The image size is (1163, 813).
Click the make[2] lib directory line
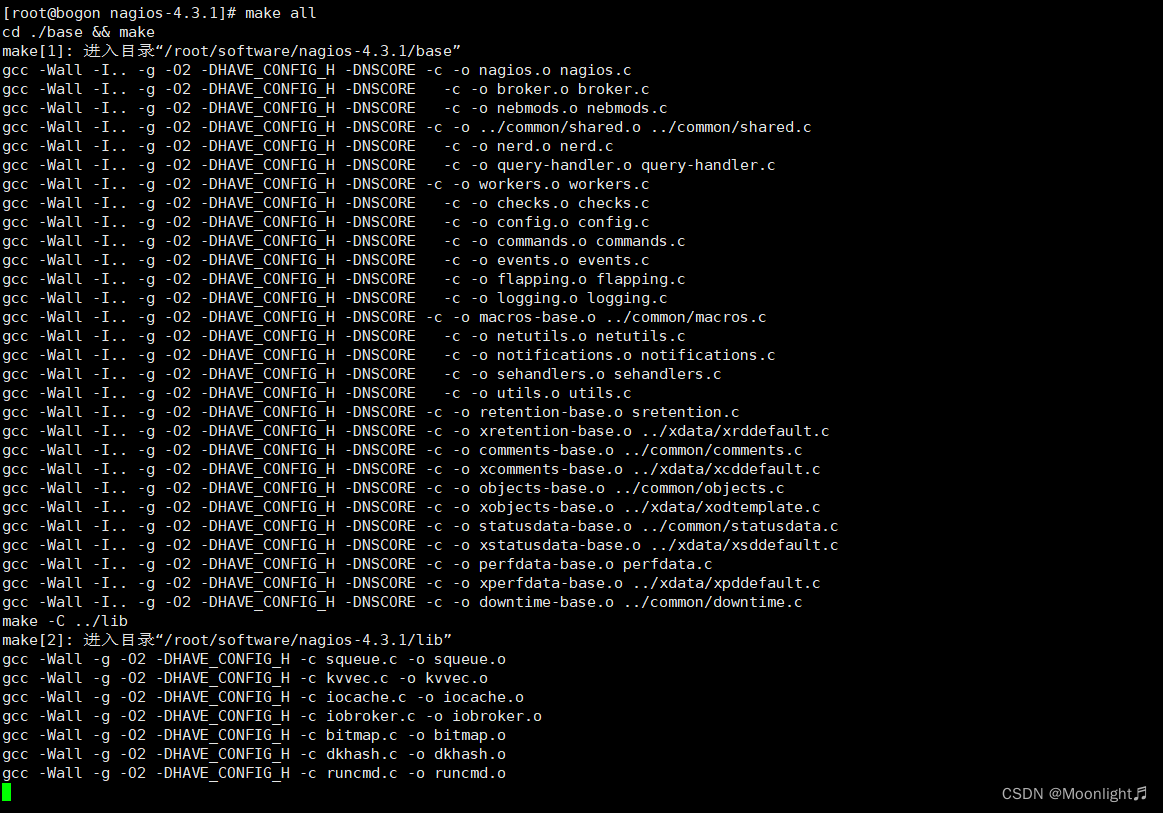click(x=227, y=640)
